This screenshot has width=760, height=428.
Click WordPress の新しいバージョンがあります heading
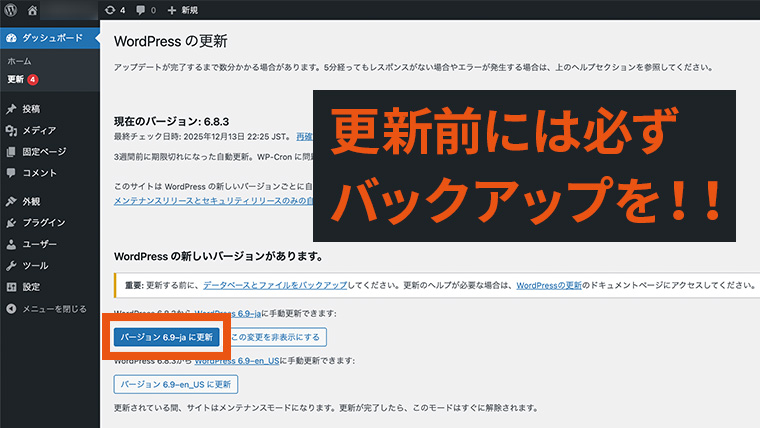pyautogui.click(x=218, y=256)
